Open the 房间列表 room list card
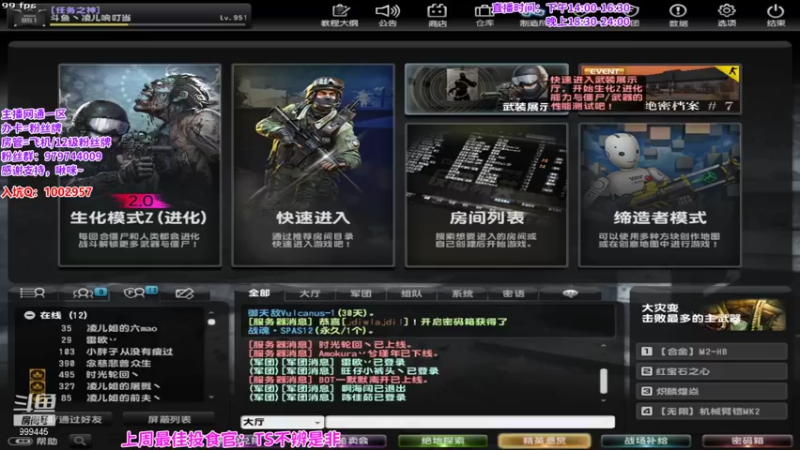This screenshot has height=450, width=800. pos(486,195)
